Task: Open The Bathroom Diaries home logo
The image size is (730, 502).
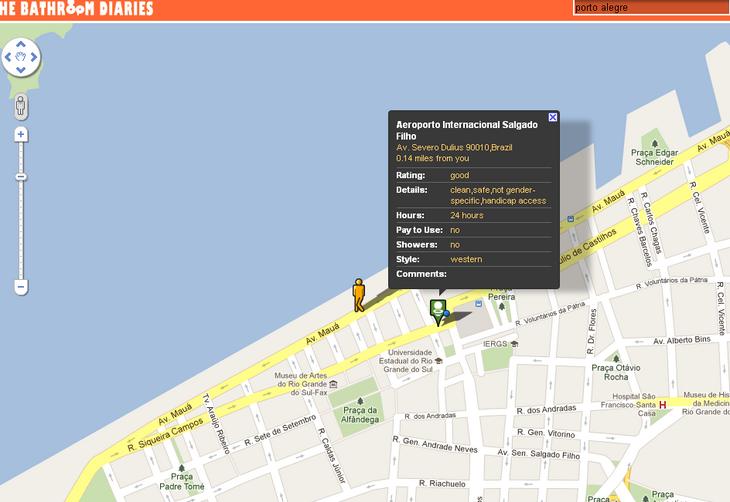Action: coord(77,8)
